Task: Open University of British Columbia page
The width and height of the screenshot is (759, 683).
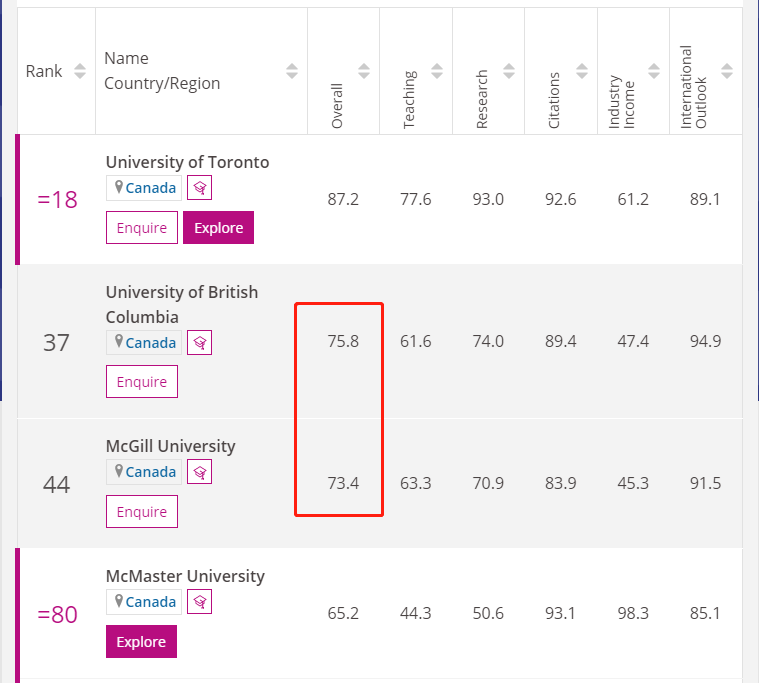Action: 182,304
